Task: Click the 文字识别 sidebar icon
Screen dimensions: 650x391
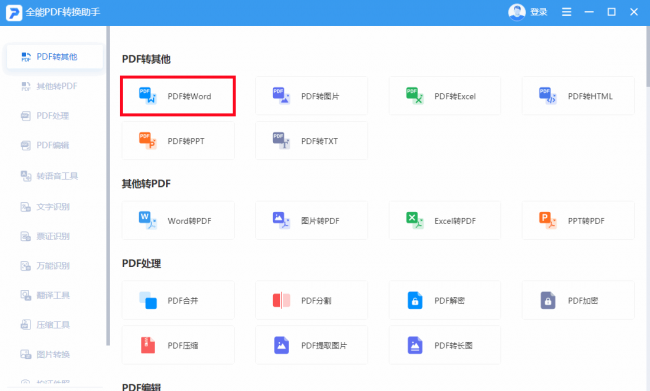Action: point(26,206)
